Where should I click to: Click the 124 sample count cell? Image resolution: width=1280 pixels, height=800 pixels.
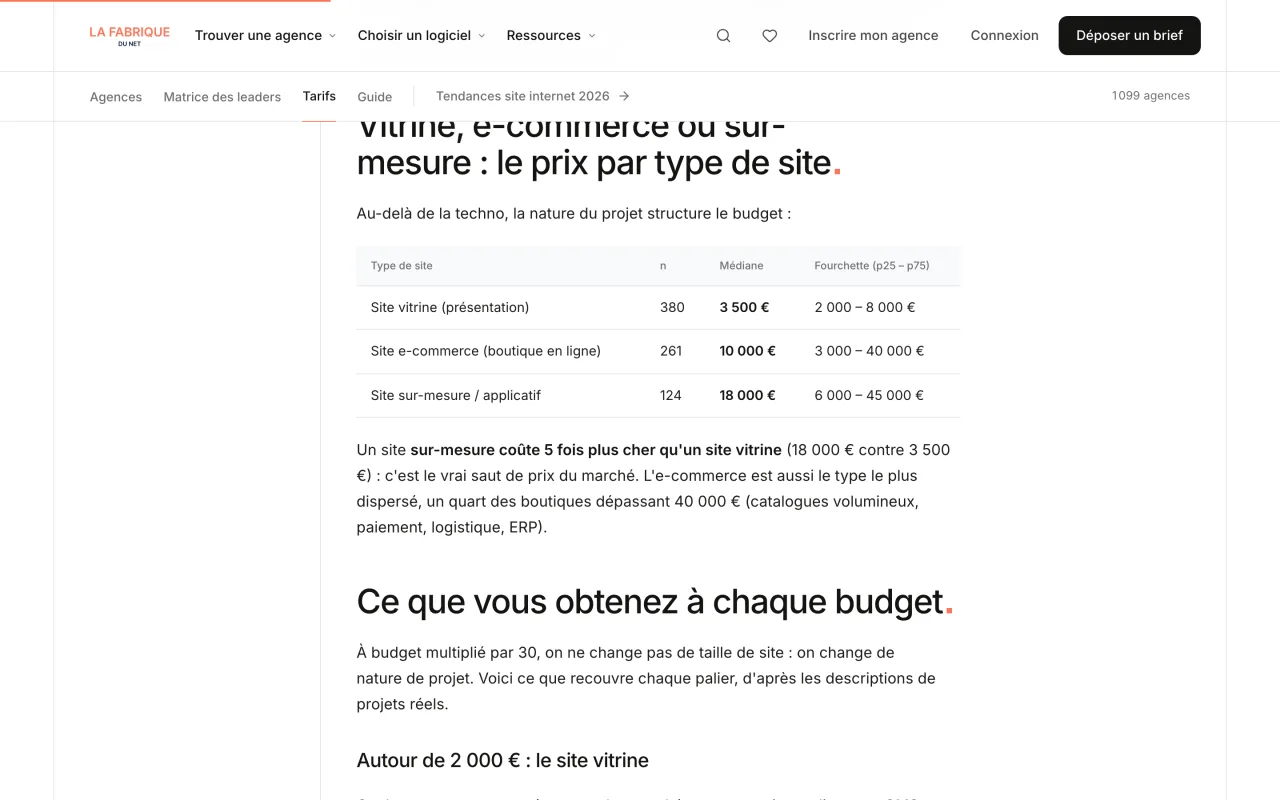[x=671, y=395]
